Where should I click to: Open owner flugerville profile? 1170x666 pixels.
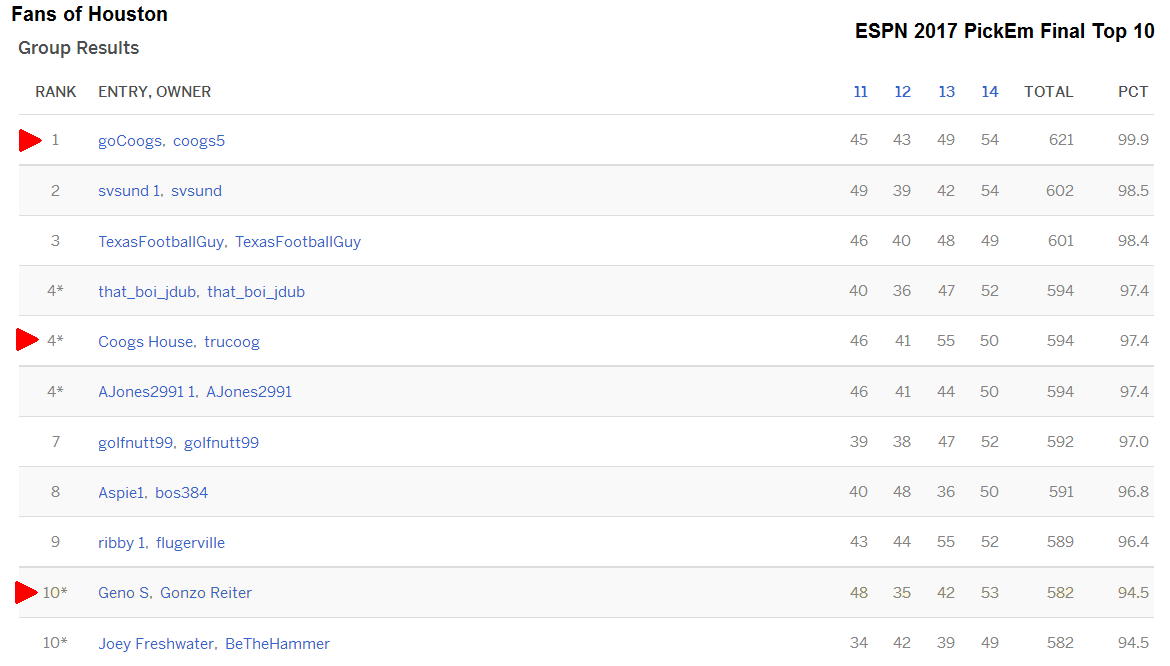190,543
